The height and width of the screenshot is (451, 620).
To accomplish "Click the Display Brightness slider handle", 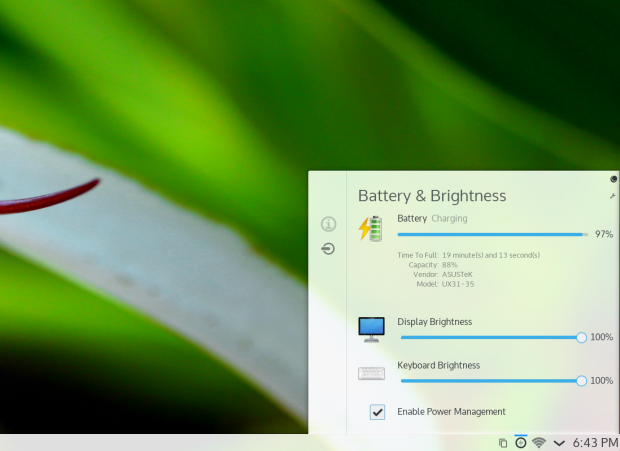I will [581, 338].
